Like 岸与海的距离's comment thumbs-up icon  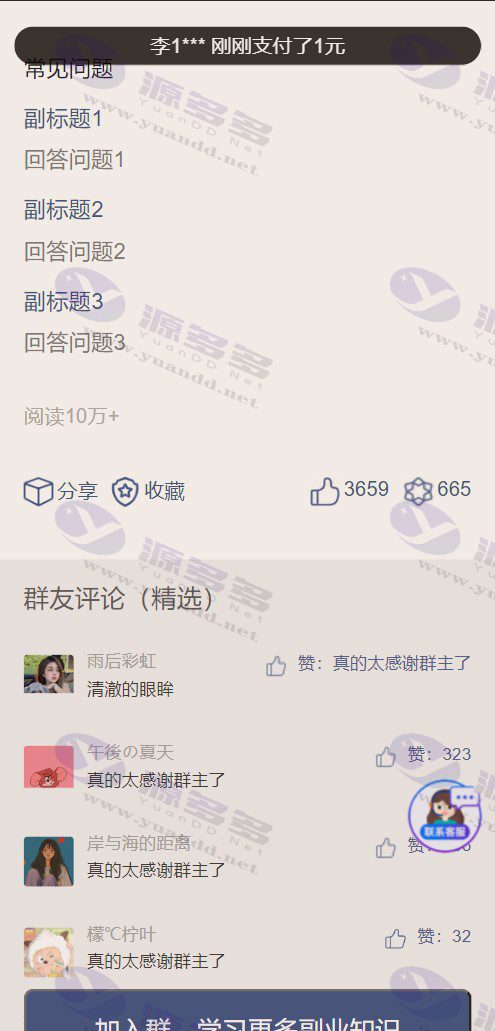point(386,848)
